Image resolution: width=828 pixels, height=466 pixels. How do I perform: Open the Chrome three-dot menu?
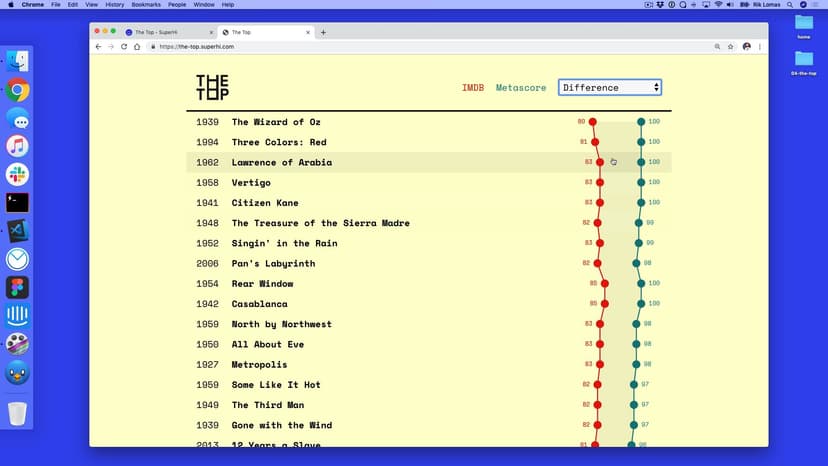760,47
